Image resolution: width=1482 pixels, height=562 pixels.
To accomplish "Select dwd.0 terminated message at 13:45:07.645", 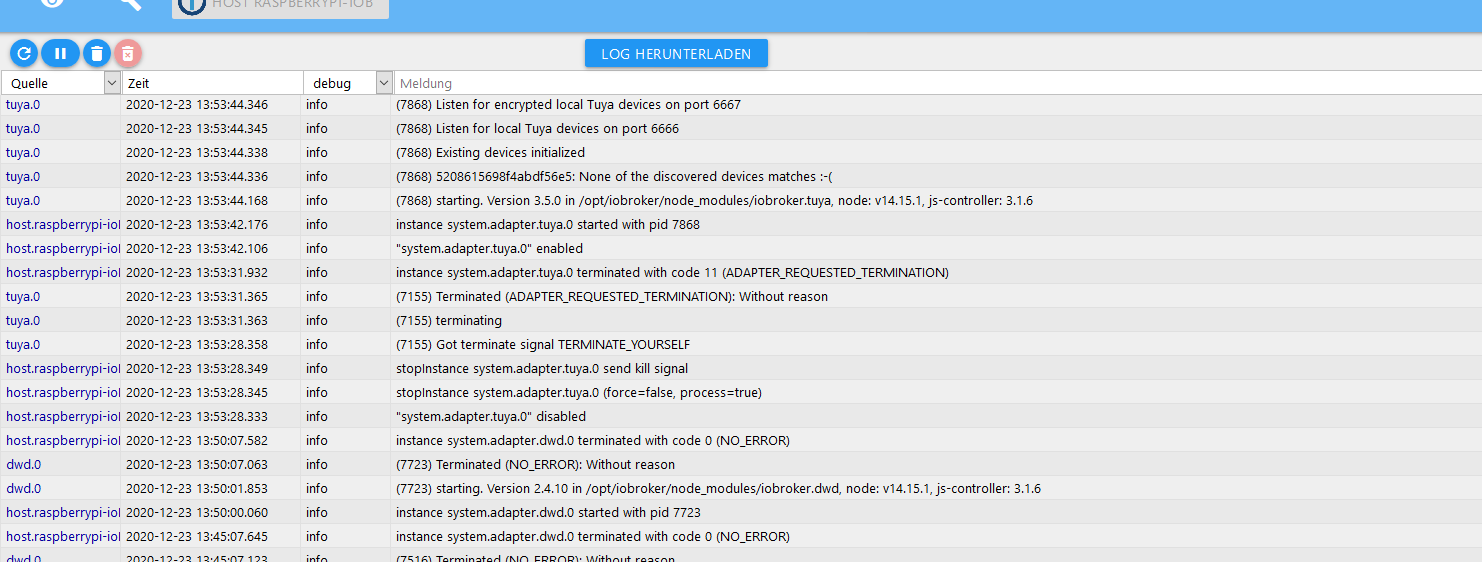I will (x=593, y=536).
